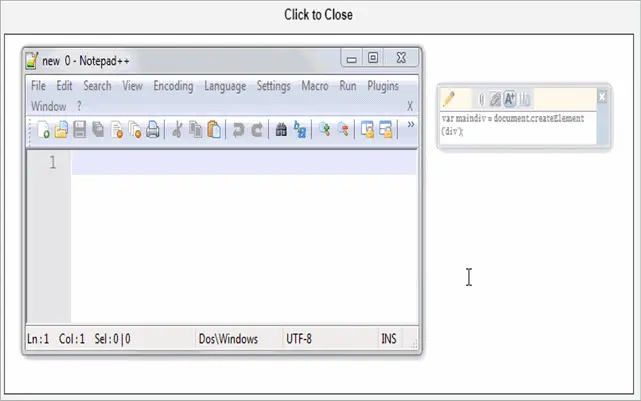Viewport: 641px width, 401px height.
Task: Click the Save All stacked disks icon
Action: click(x=98, y=130)
